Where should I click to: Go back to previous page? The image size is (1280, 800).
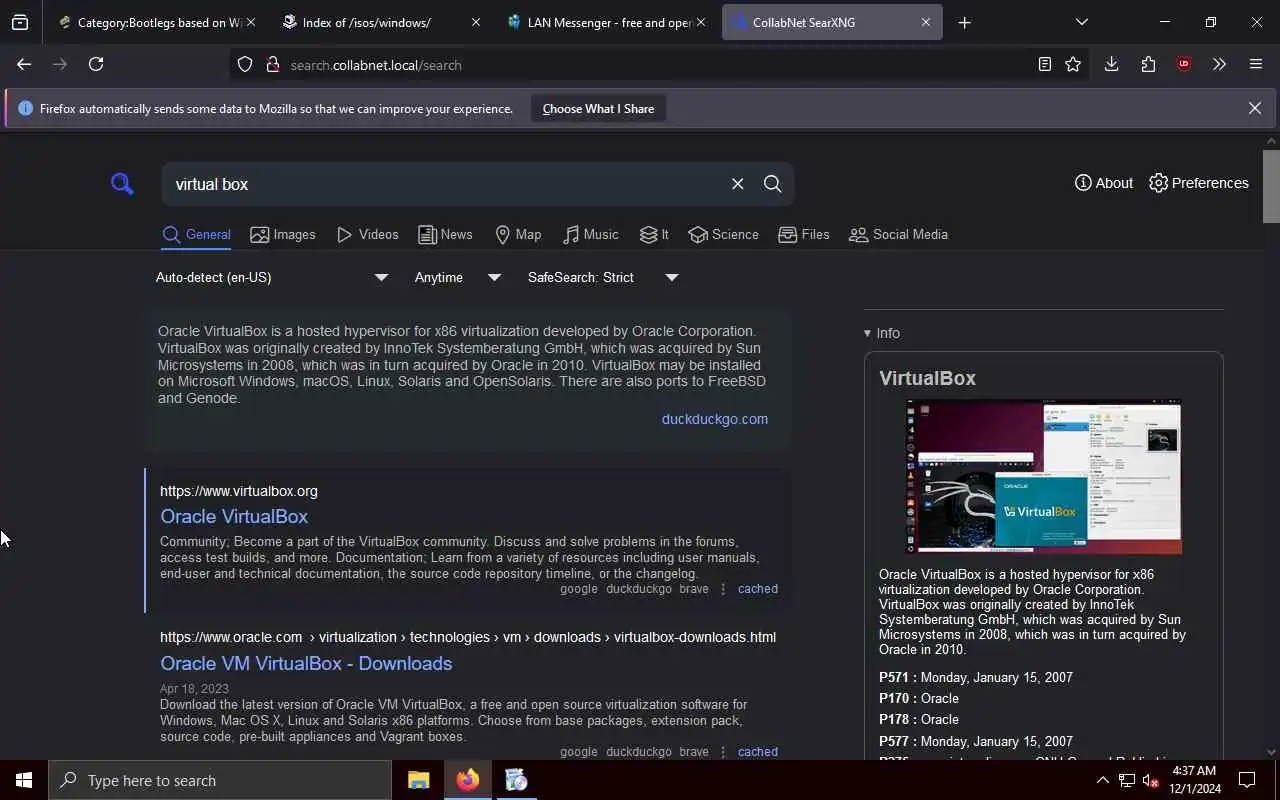click(24, 64)
